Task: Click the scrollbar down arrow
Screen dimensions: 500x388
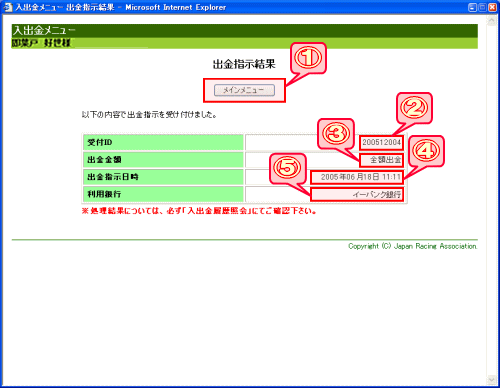Action: point(491,379)
